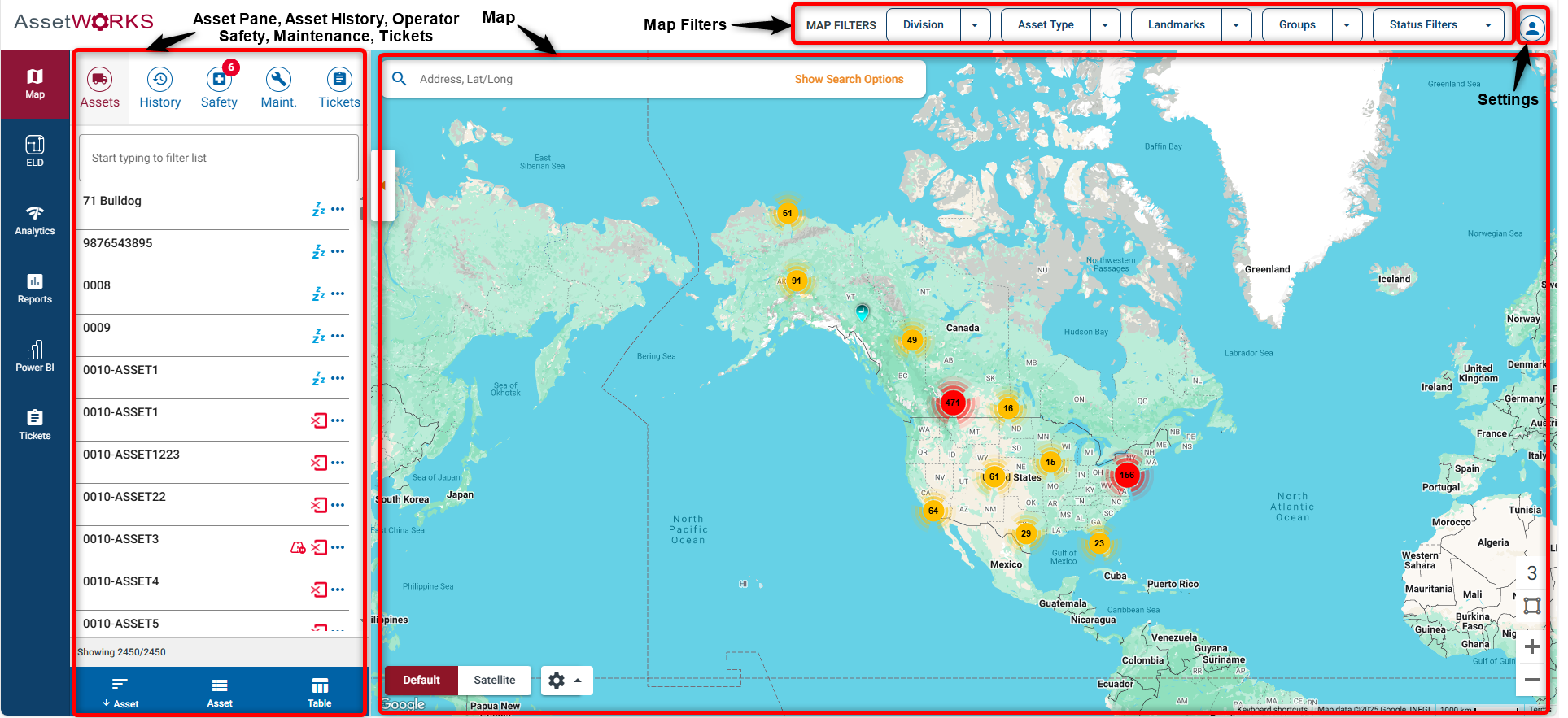The height and width of the screenshot is (718, 1568).
Task: Click Show Search Options link
Action: (x=849, y=79)
